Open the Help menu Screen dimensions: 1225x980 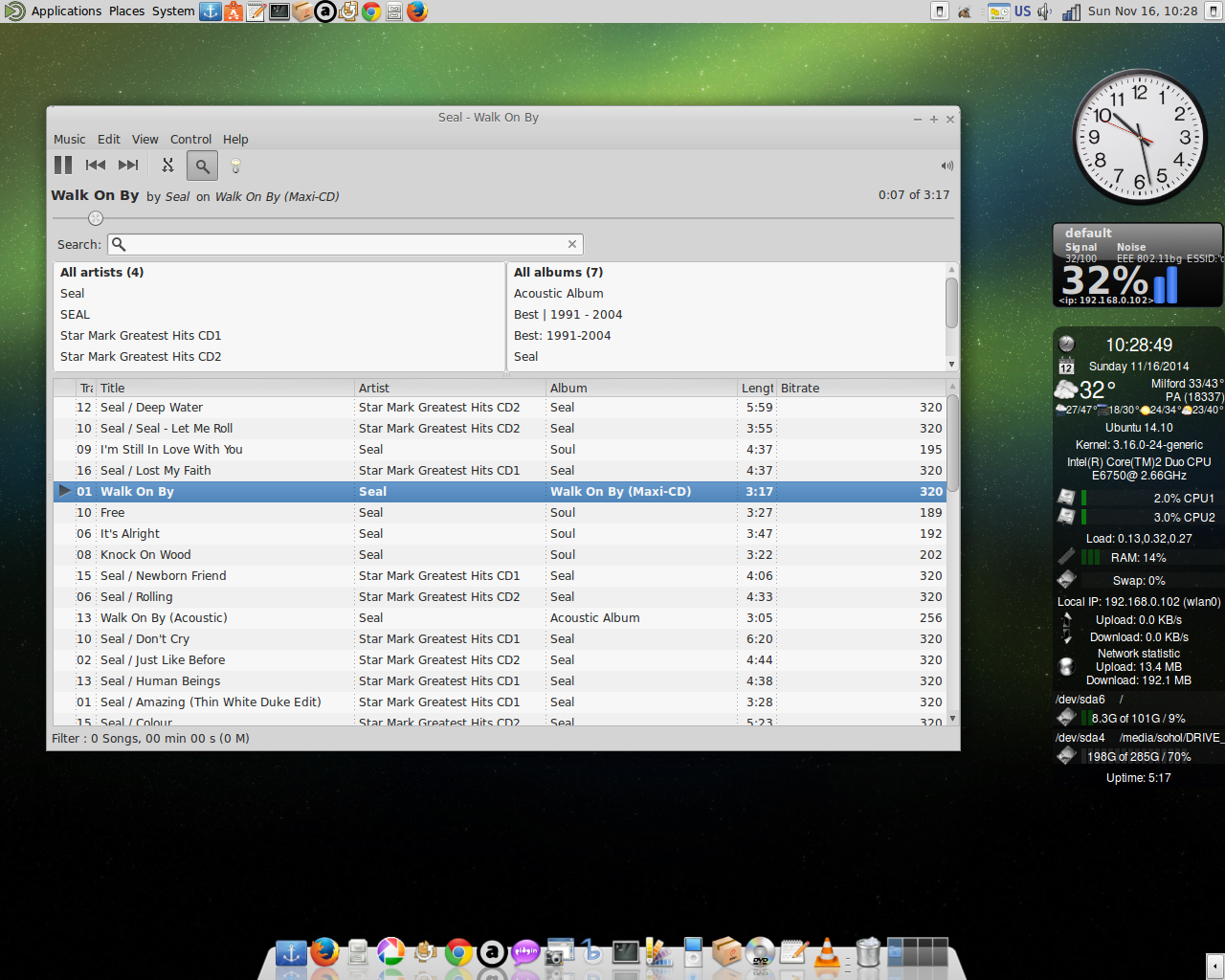tap(235, 140)
